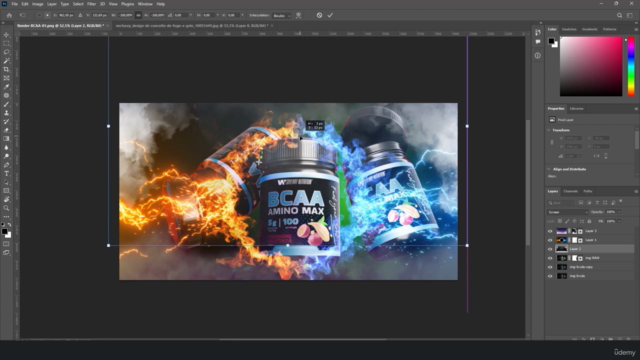Select the Spot Healing Brush tool
Image resolution: width=640 pixels, height=360 pixels.
tap(6, 96)
